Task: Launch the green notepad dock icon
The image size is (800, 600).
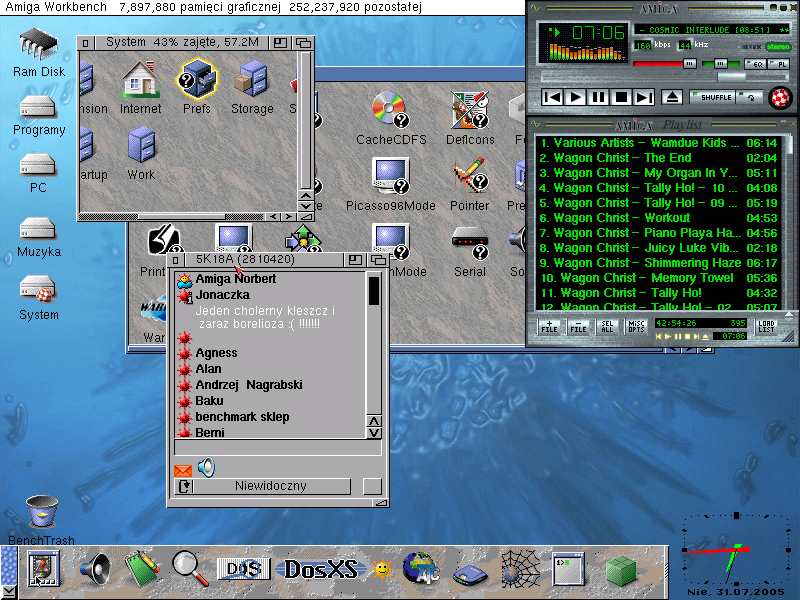Action: pos(141,568)
